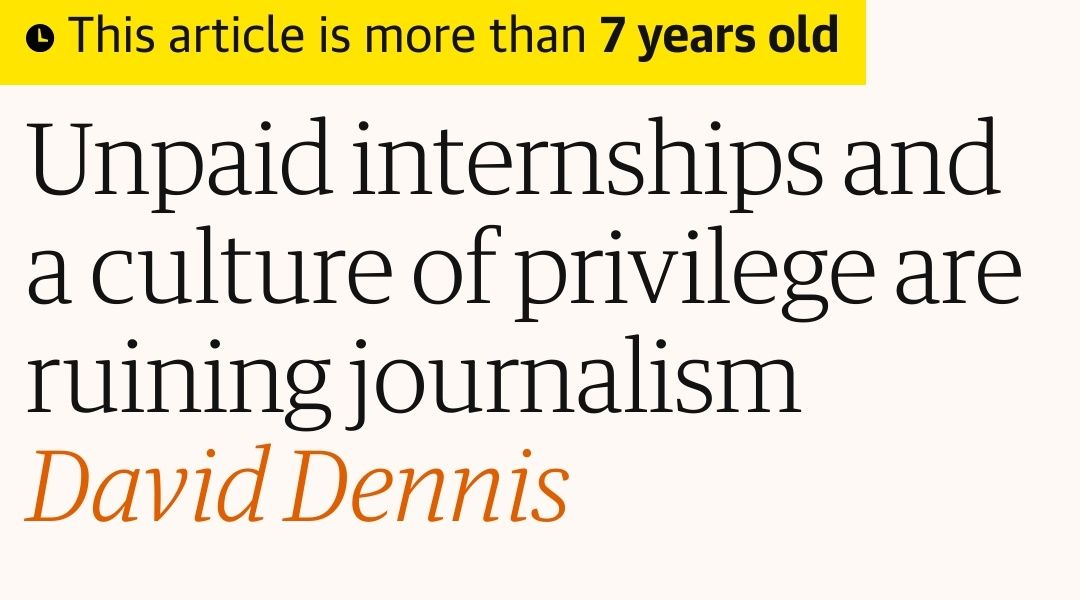The image size is (1080, 600).
Task: Open author link David Dennis
Action: (298, 486)
